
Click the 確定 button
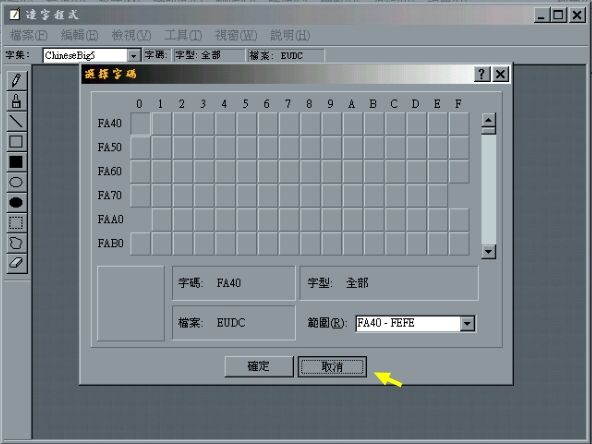pos(259,366)
